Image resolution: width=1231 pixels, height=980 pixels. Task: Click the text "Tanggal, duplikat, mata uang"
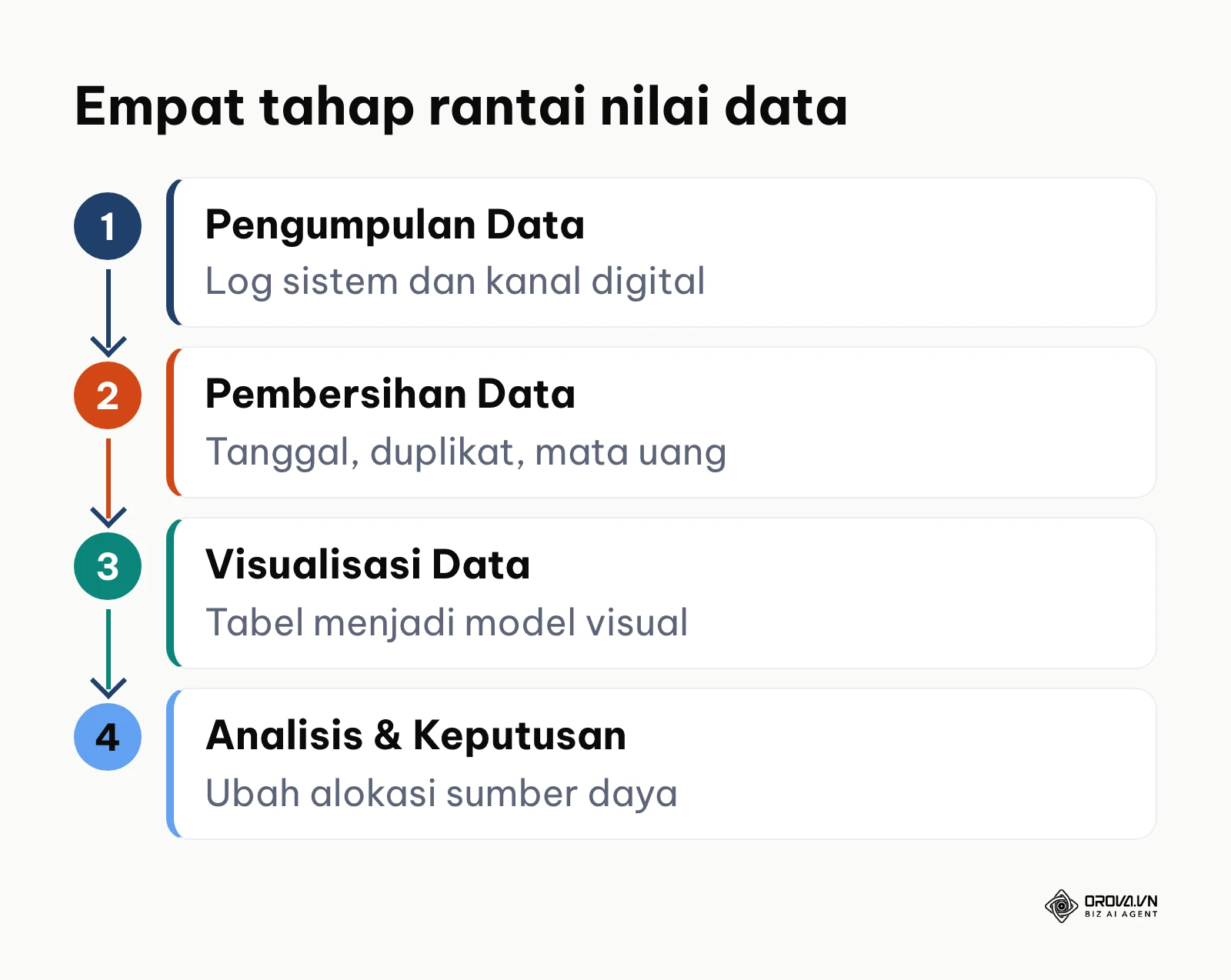click(x=465, y=452)
